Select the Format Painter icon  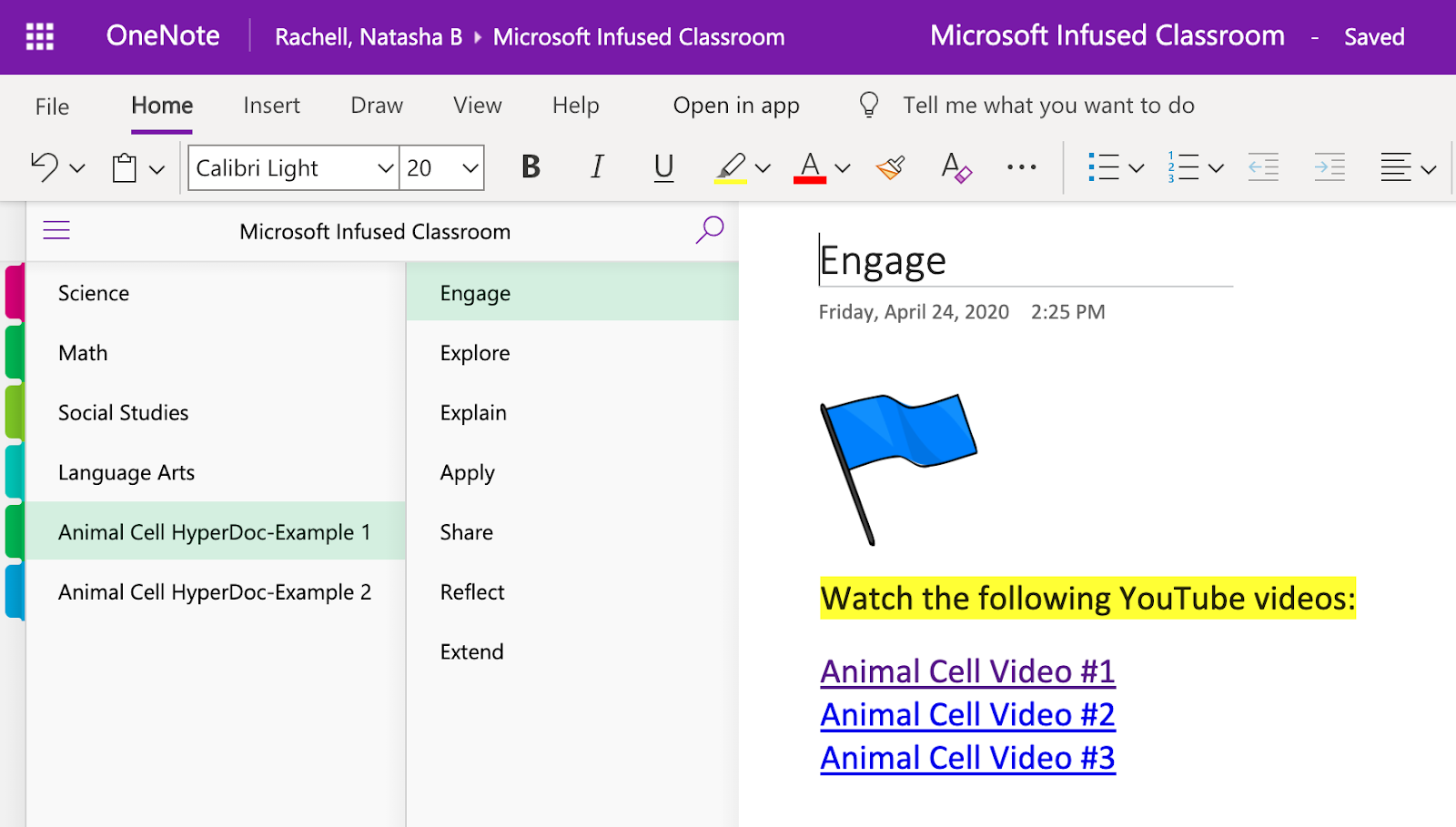click(890, 167)
